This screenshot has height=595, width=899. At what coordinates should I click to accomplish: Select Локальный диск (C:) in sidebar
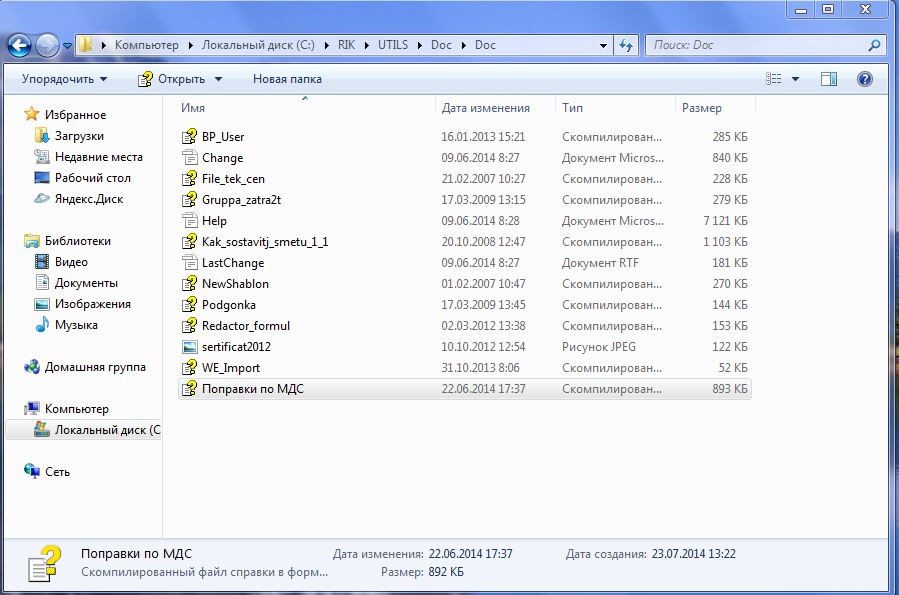coord(106,430)
